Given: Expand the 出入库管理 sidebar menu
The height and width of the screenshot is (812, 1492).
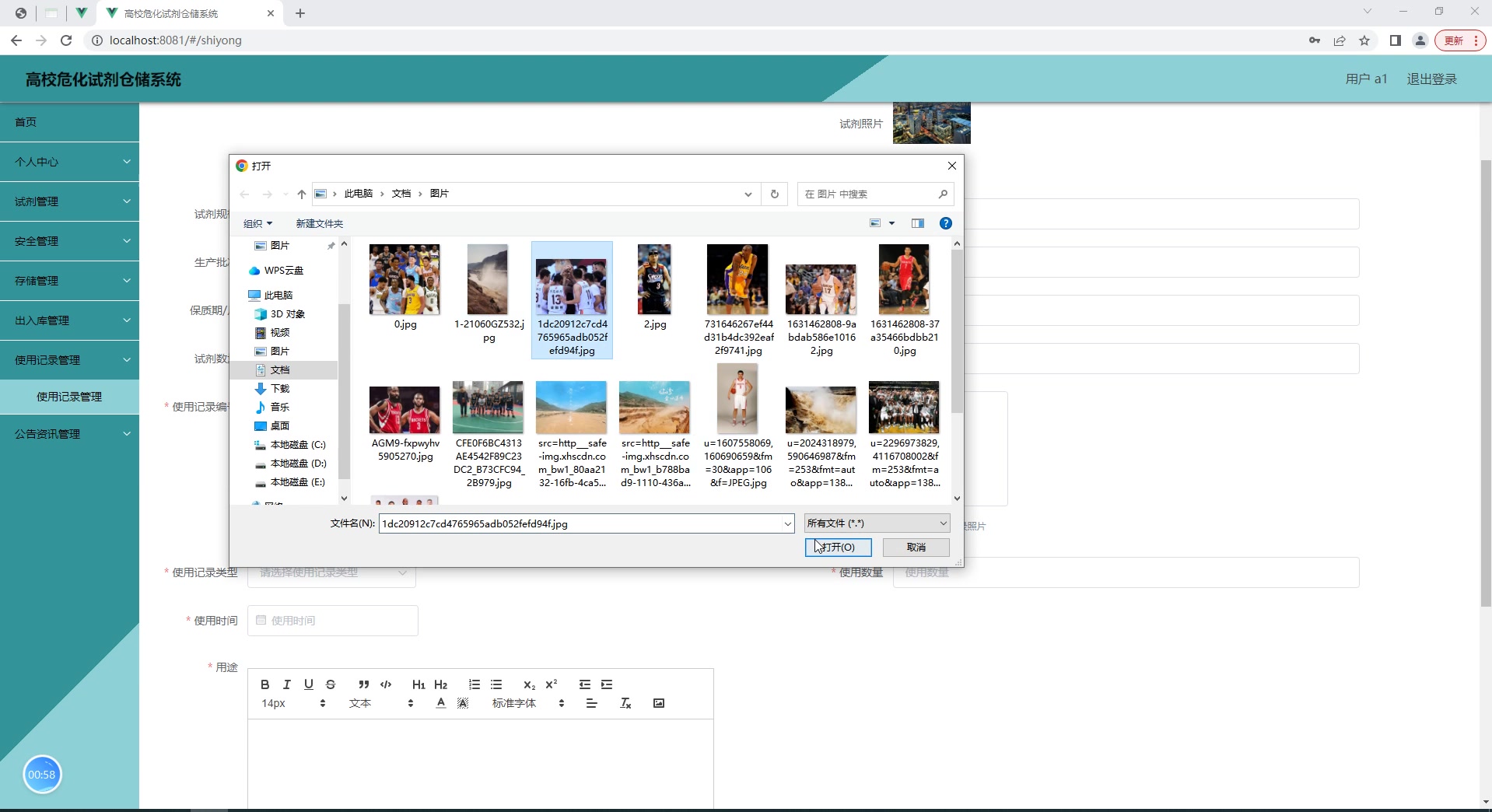Looking at the screenshot, I should point(69,320).
